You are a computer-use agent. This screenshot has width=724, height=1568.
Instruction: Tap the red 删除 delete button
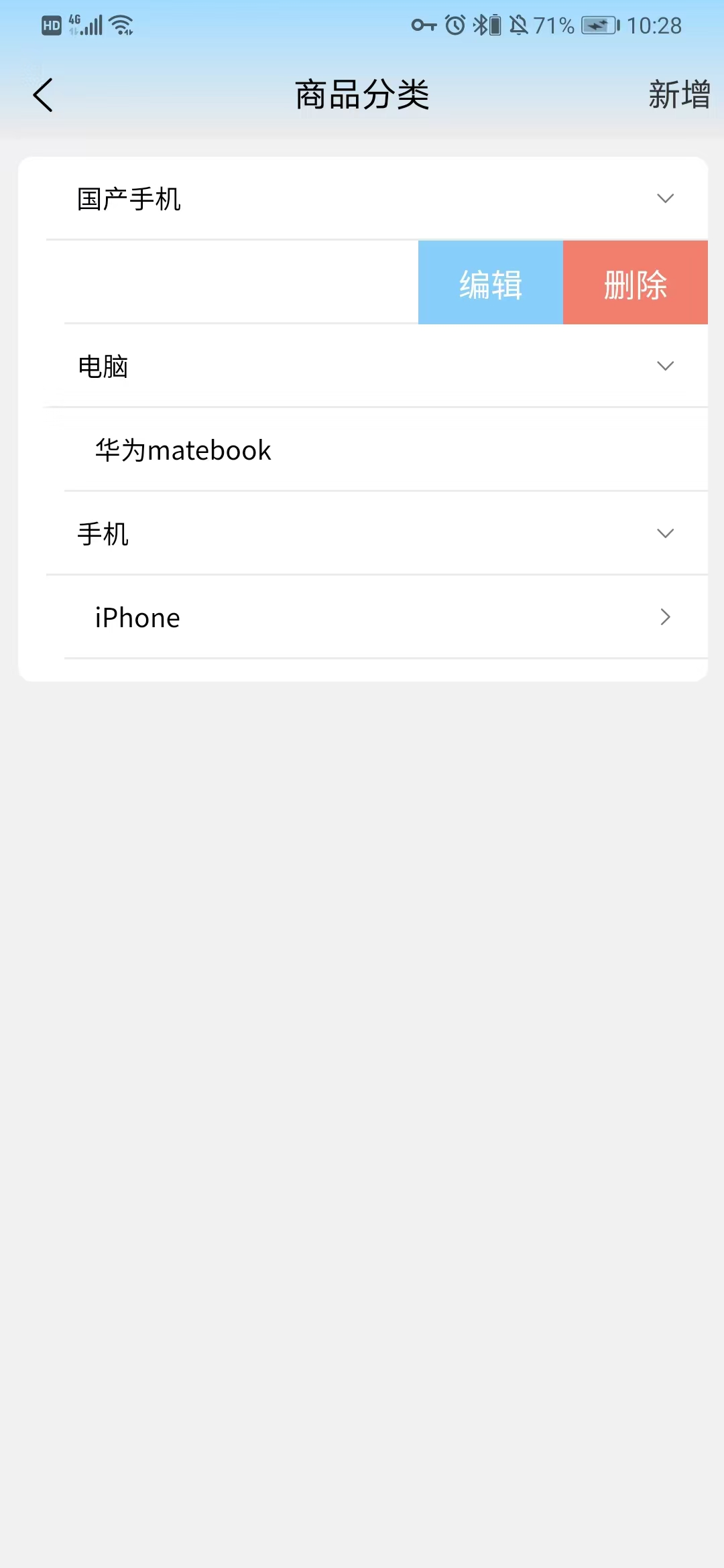[636, 283]
